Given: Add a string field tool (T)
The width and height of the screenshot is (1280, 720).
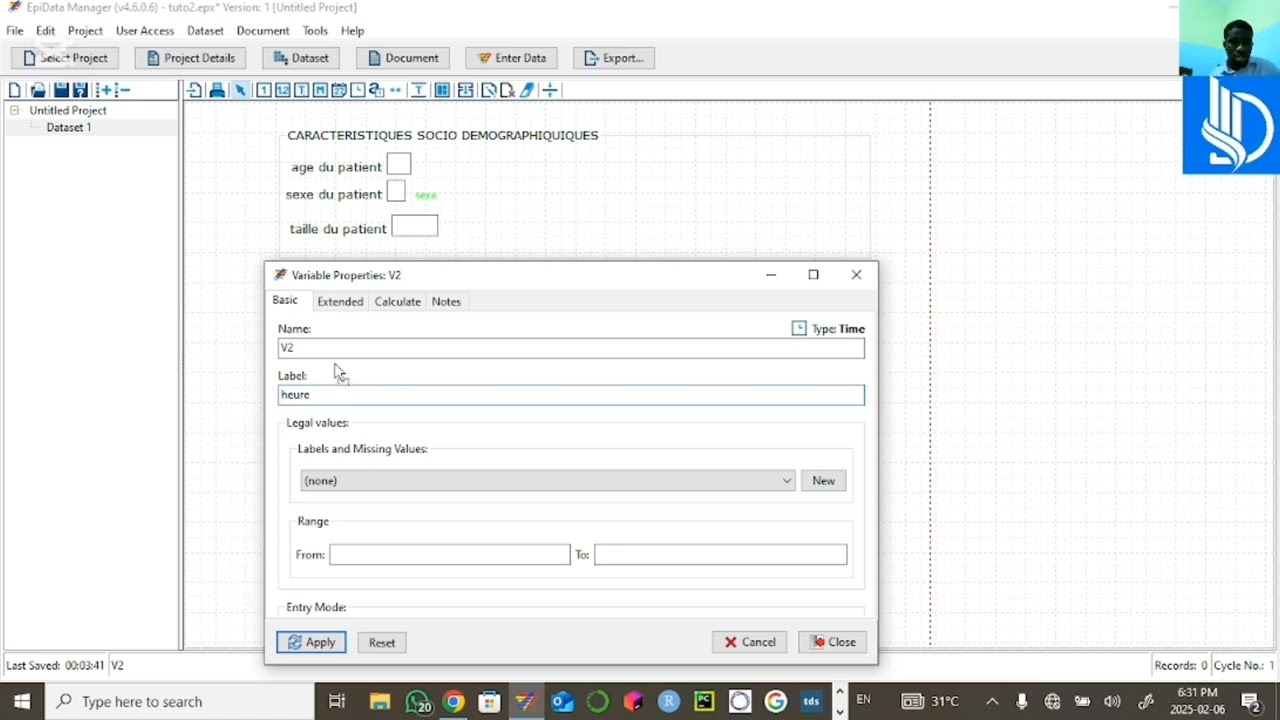Looking at the screenshot, I should 303,90.
